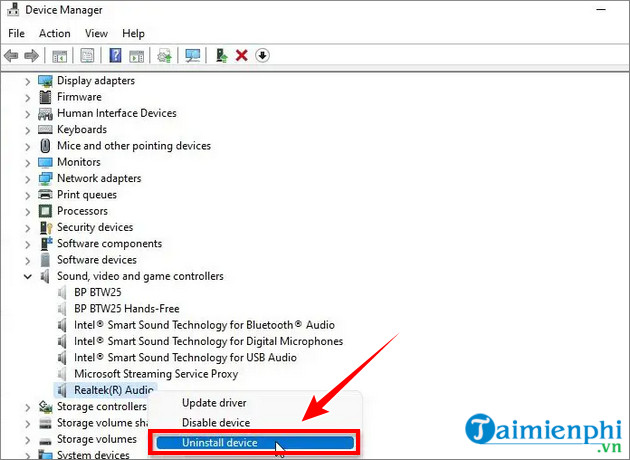Select the Realtek(R) Audio device
630x460 pixels.
coord(114,390)
